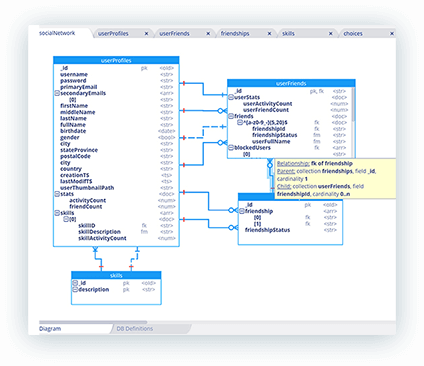Close the userProfiles tab
This screenshot has width=424, height=366.
pos(146,34)
